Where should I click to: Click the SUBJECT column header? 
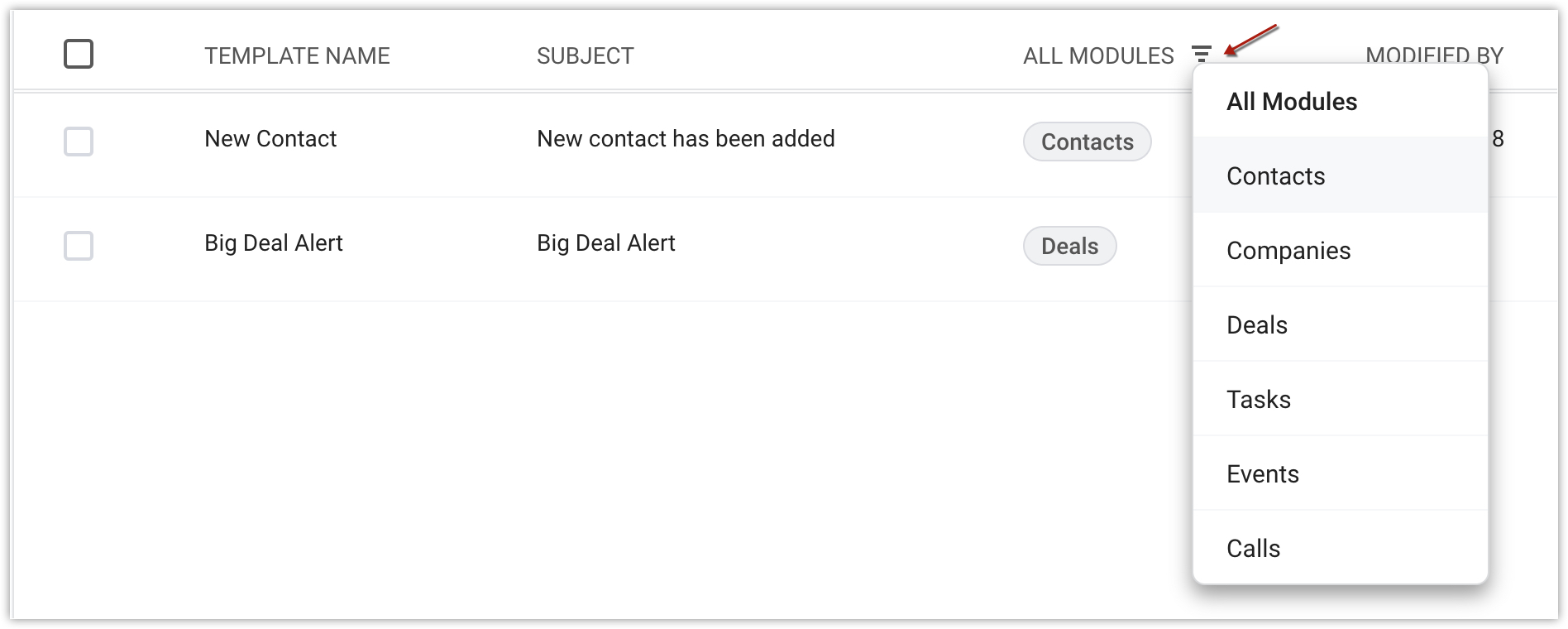click(x=585, y=55)
